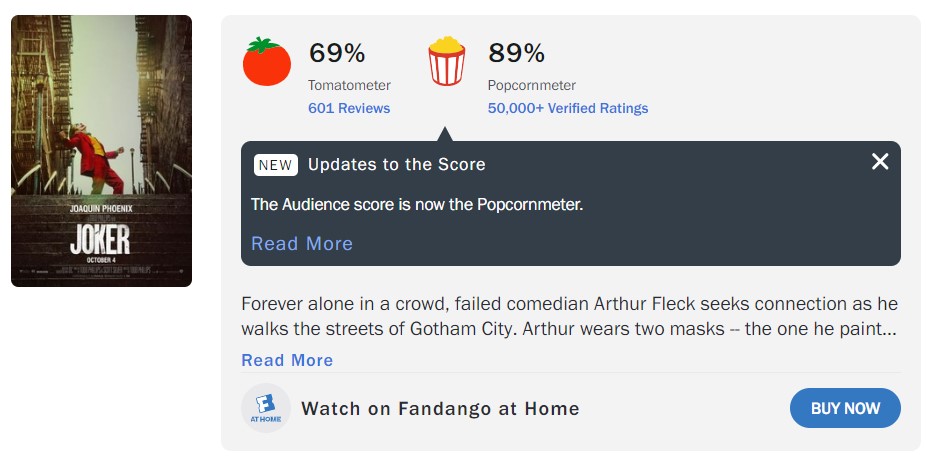Click the Arthur Fleck synopsis paragraph
Viewport: 926px width, 457px height.
pyautogui.click(x=569, y=316)
